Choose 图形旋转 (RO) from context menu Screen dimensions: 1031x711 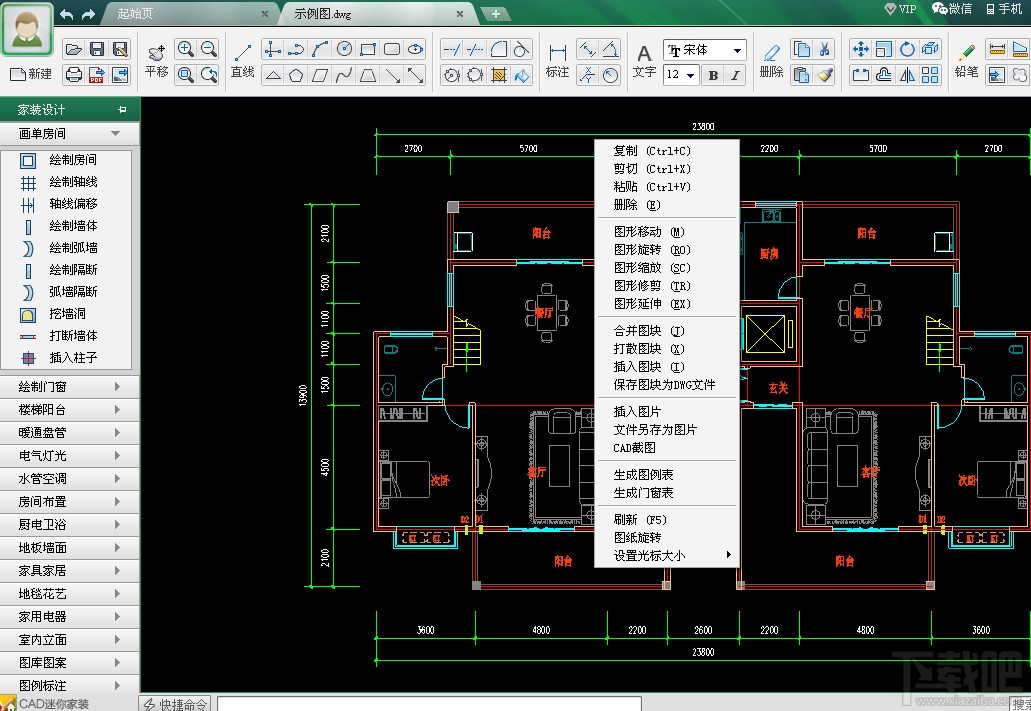[652, 250]
